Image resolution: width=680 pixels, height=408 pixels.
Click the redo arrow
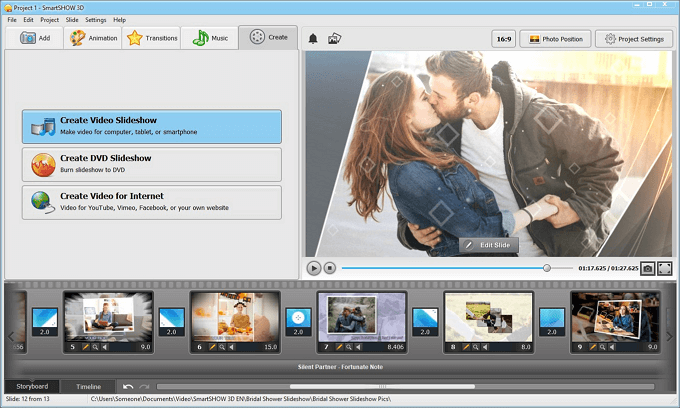tap(144, 386)
